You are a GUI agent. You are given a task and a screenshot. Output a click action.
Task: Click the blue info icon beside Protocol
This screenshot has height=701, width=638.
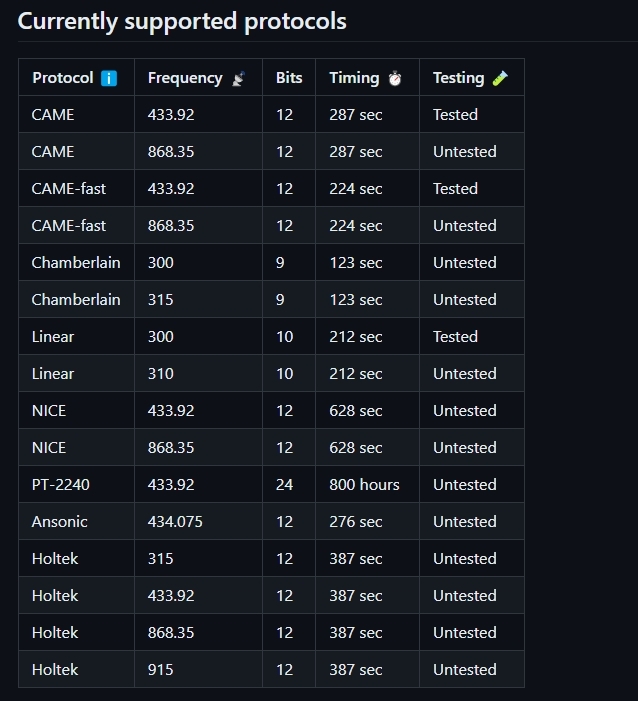tap(109, 78)
